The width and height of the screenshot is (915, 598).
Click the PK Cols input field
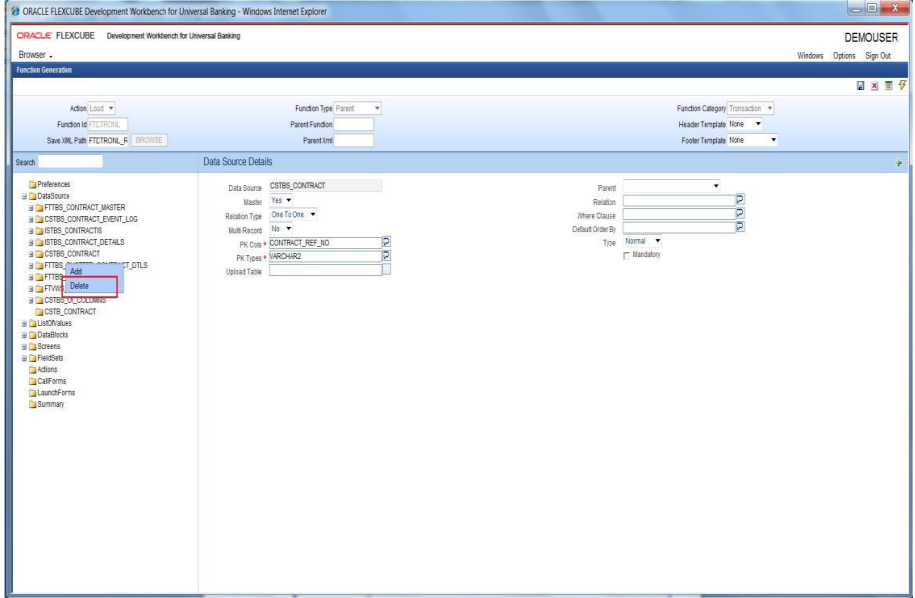click(x=325, y=243)
